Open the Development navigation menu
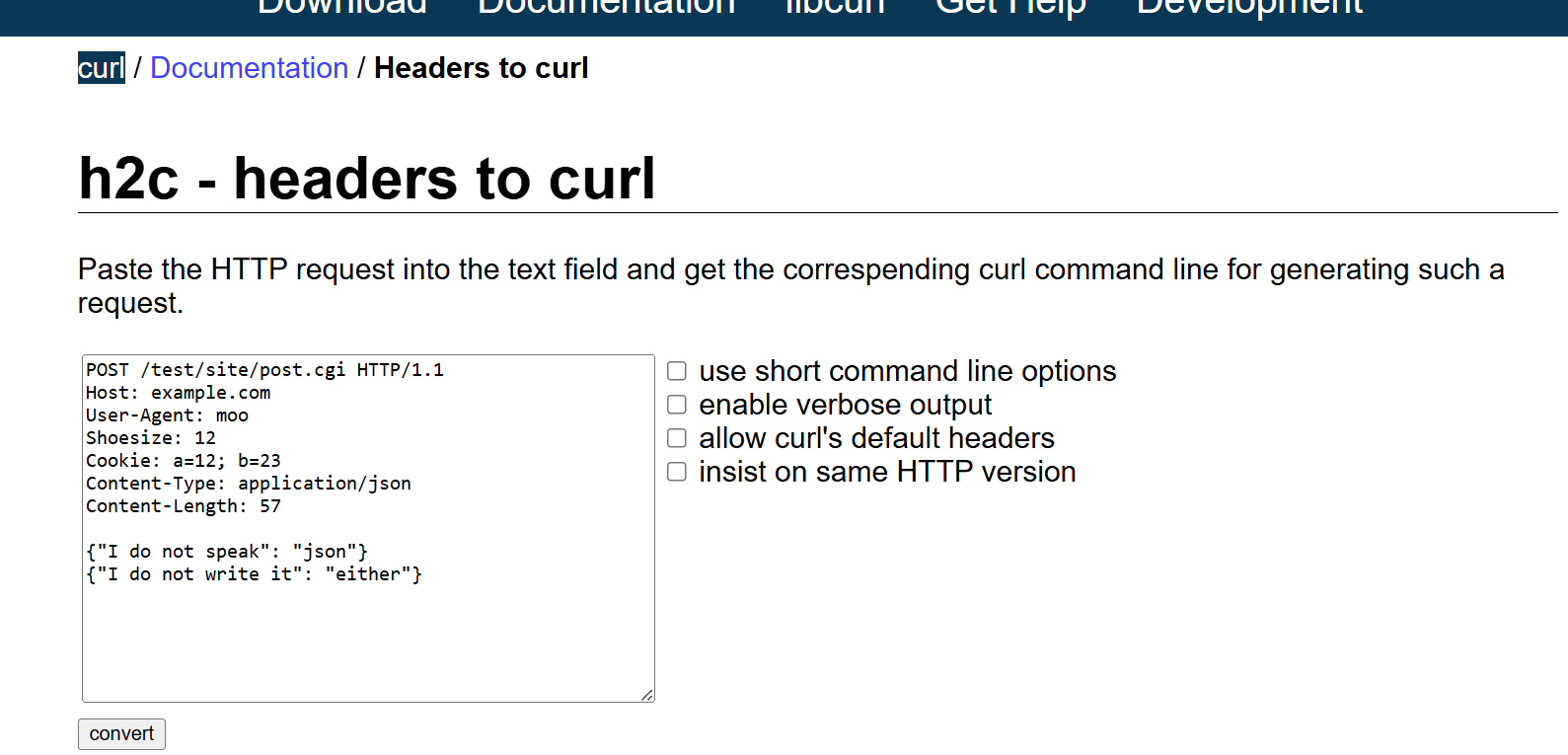 click(1249, 8)
